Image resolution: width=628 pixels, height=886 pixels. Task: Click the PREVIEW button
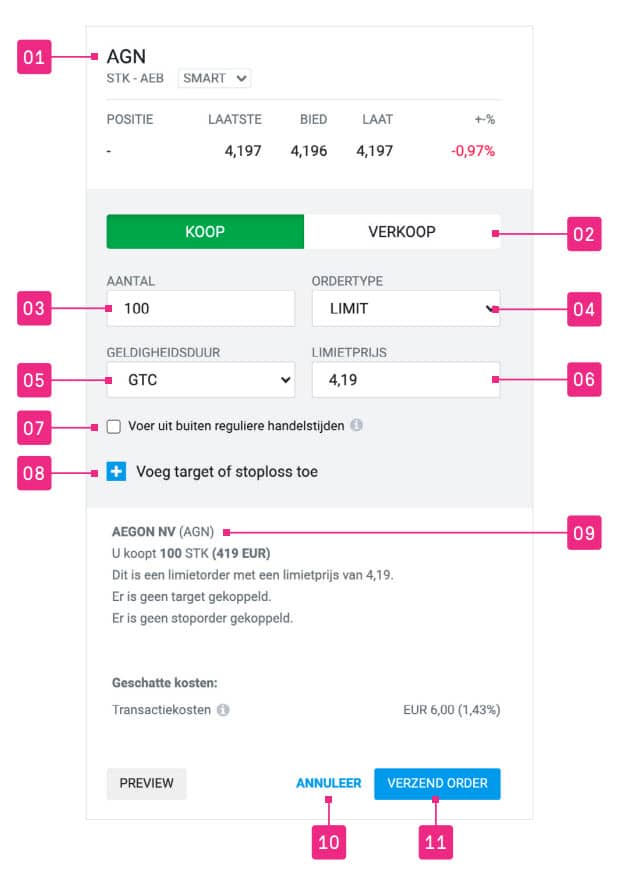click(146, 783)
